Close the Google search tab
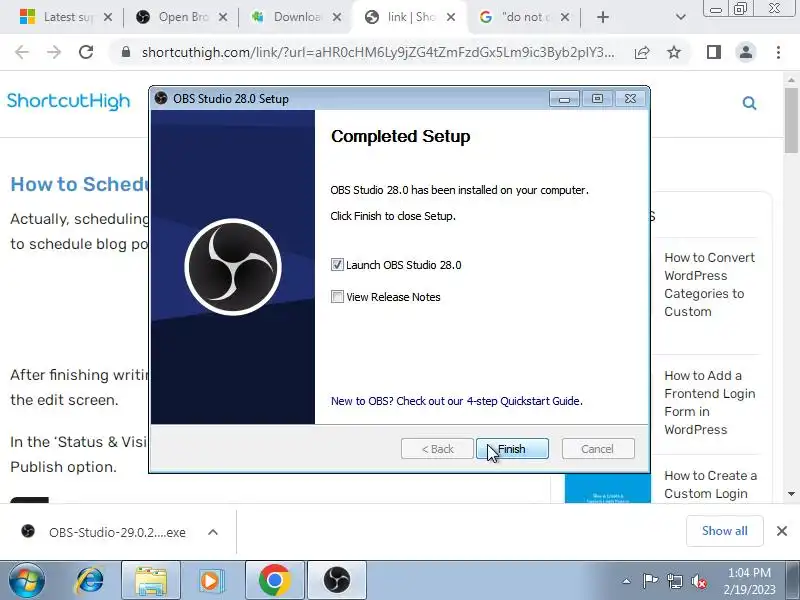The height and width of the screenshot is (600, 800). [565, 17]
